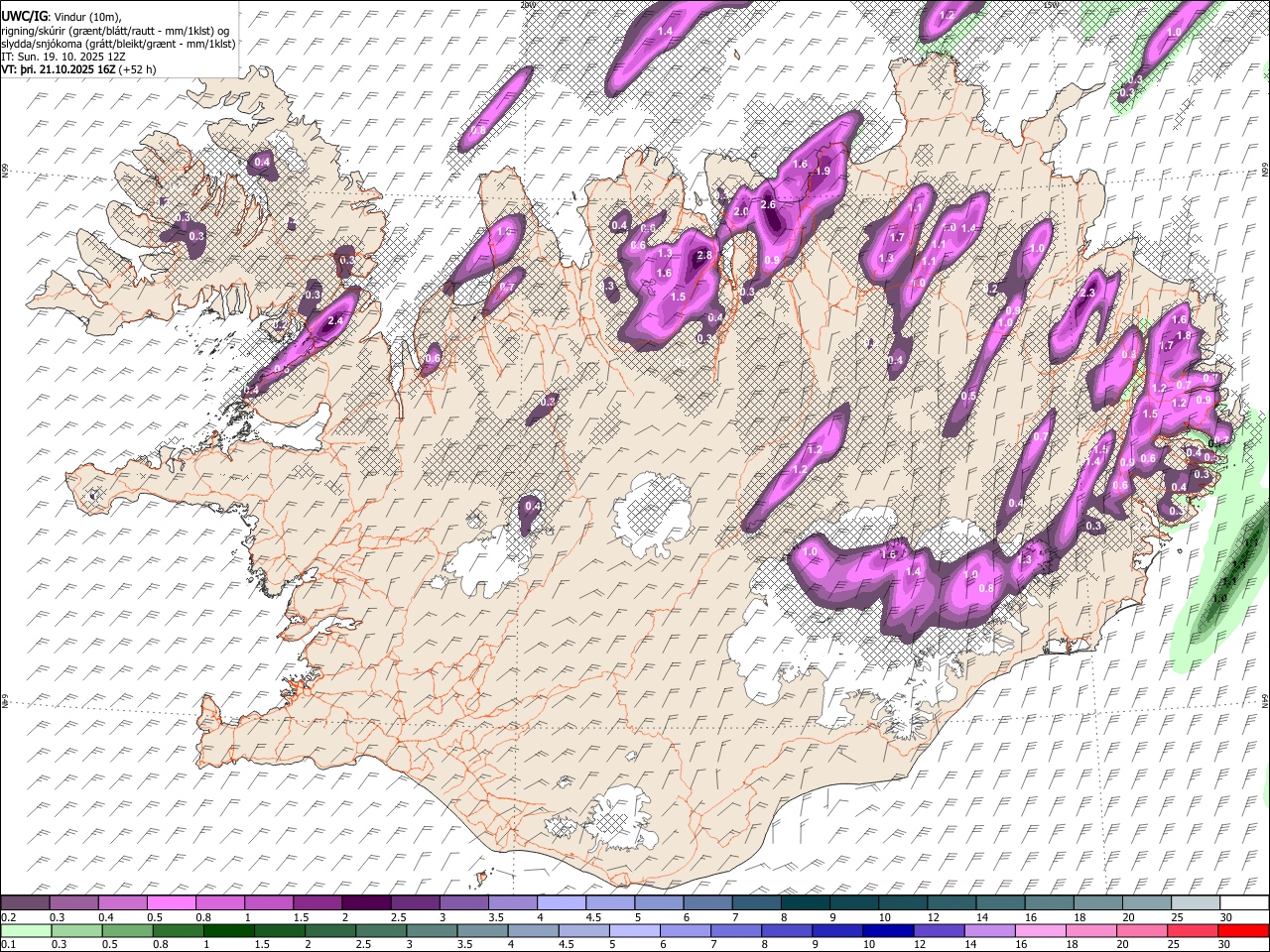
Task: Pick the dark teal snow swatch starting at 9
Action: pos(854,903)
